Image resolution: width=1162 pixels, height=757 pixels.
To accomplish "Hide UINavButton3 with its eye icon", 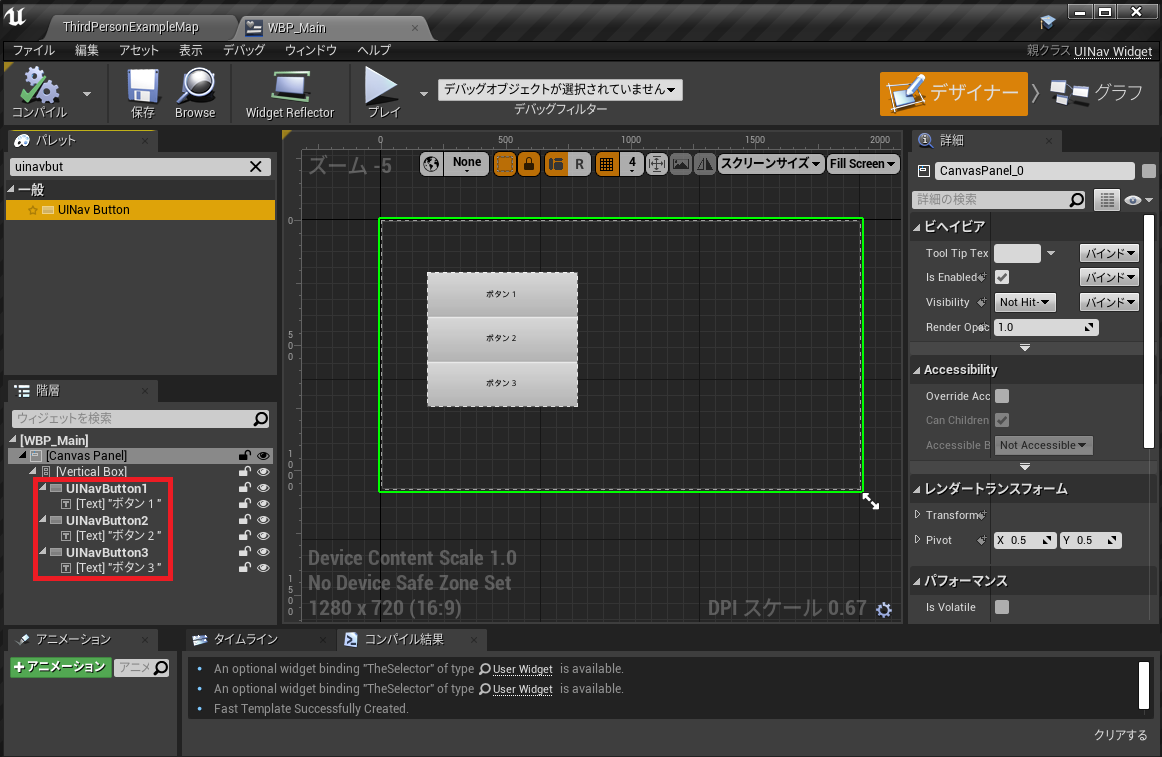I will pos(263,552).
